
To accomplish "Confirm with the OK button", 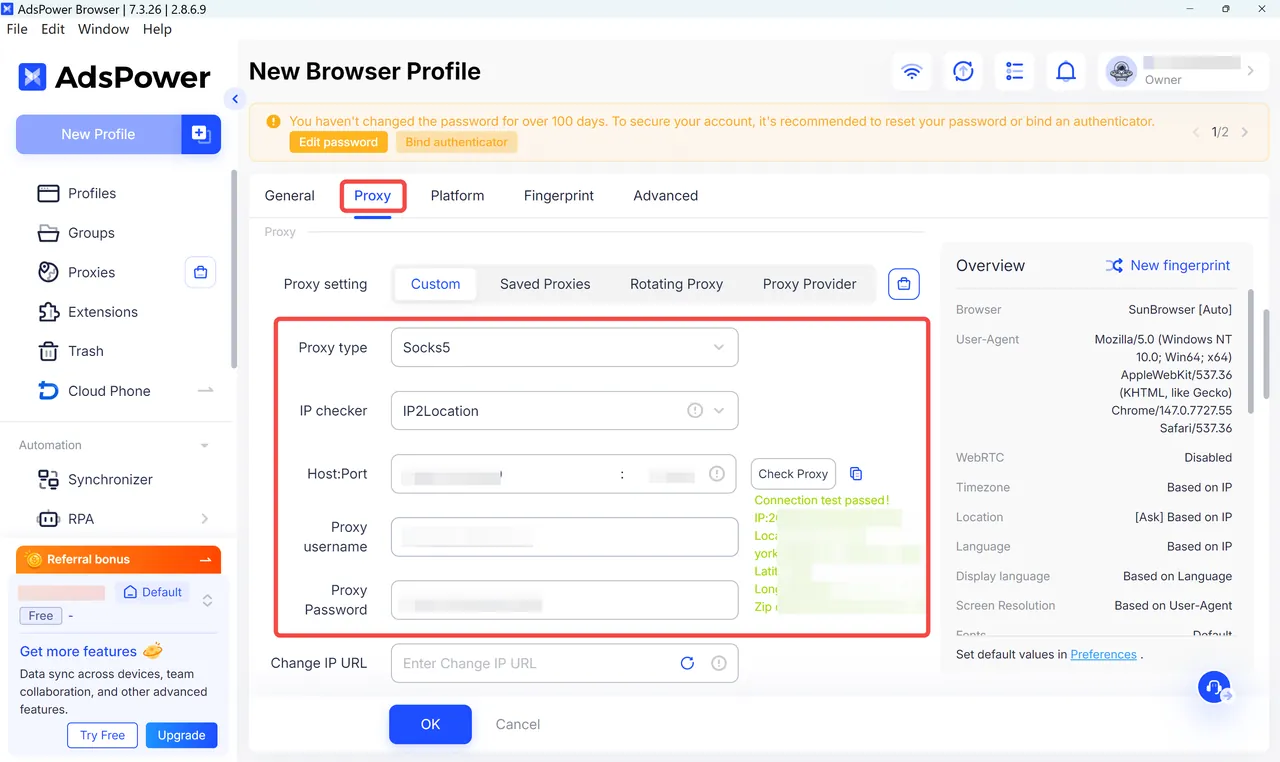I will tap(430, 724).
